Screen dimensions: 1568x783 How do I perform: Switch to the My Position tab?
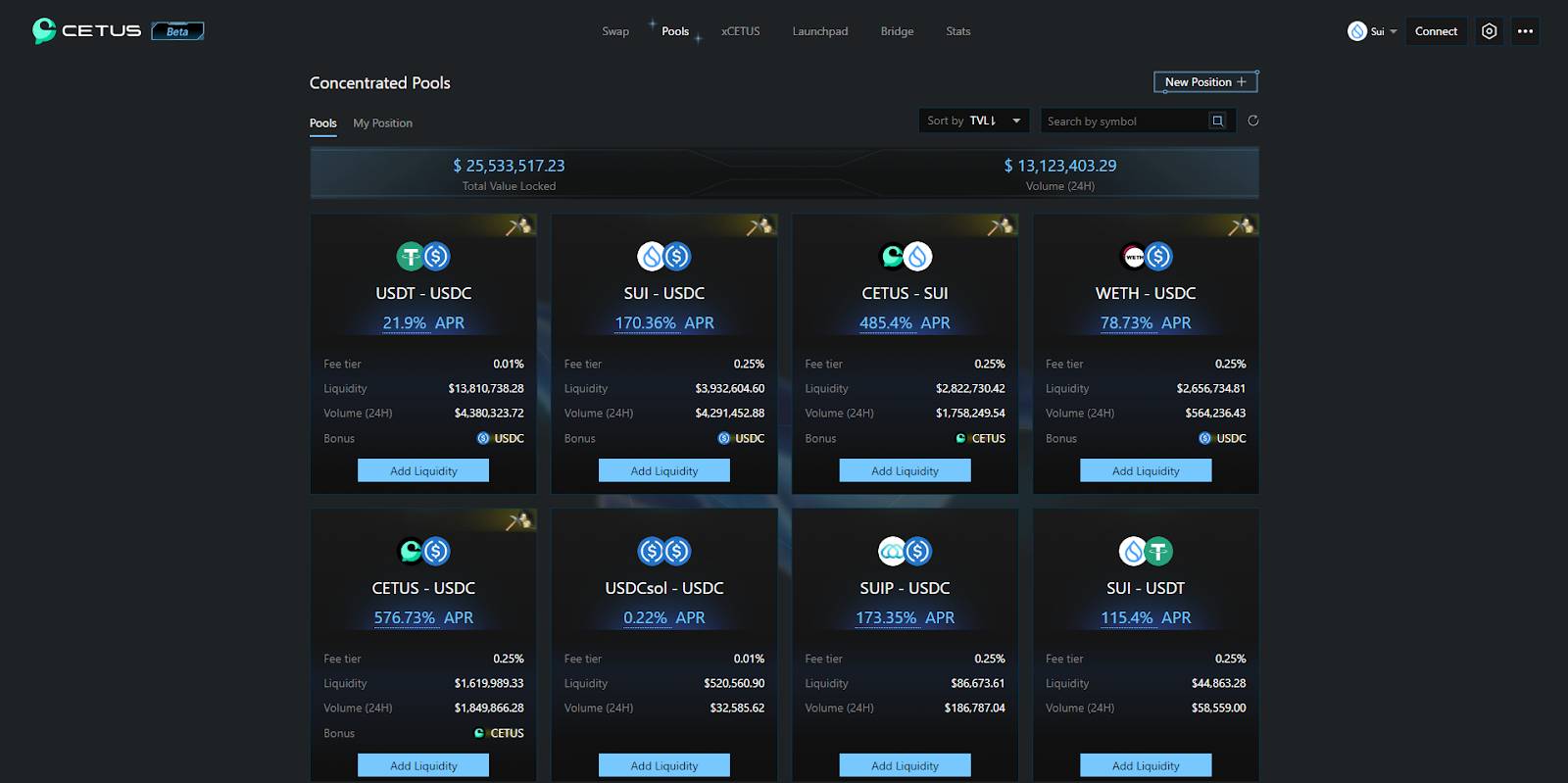pos(383,123)
